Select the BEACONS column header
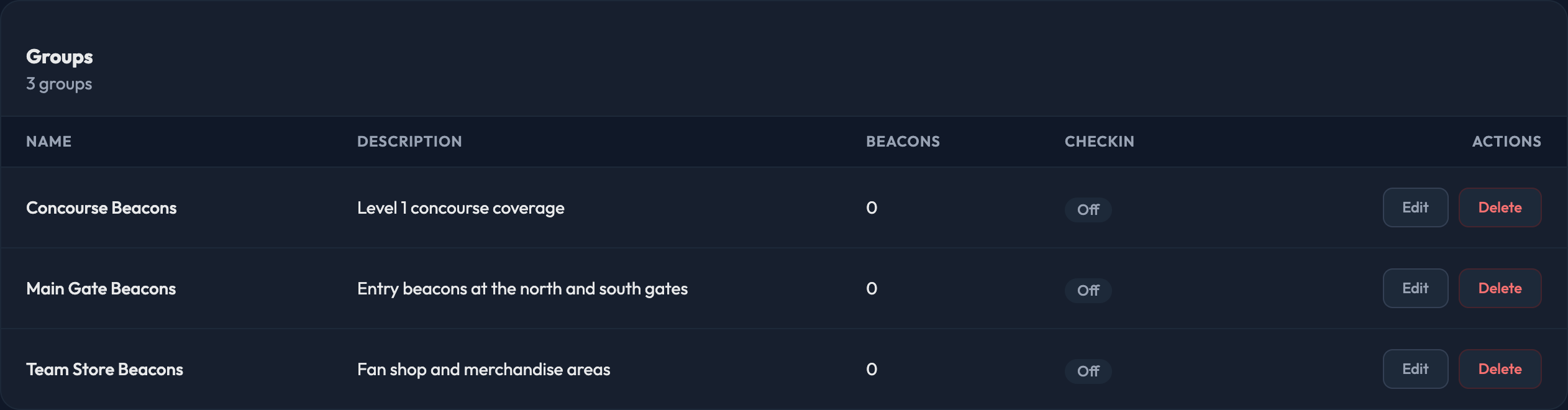Image resolution: width=1568 pixels, height=410 pixels. coord(903,142)
